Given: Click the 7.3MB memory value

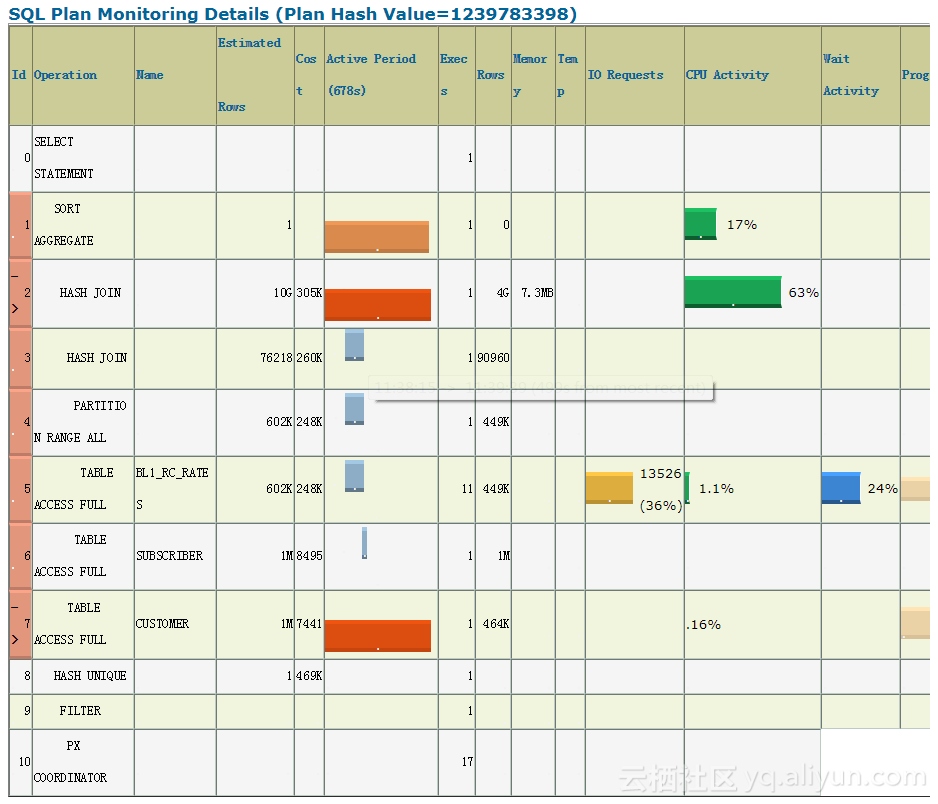Looking at the screenshot, I should click(537, 293).
